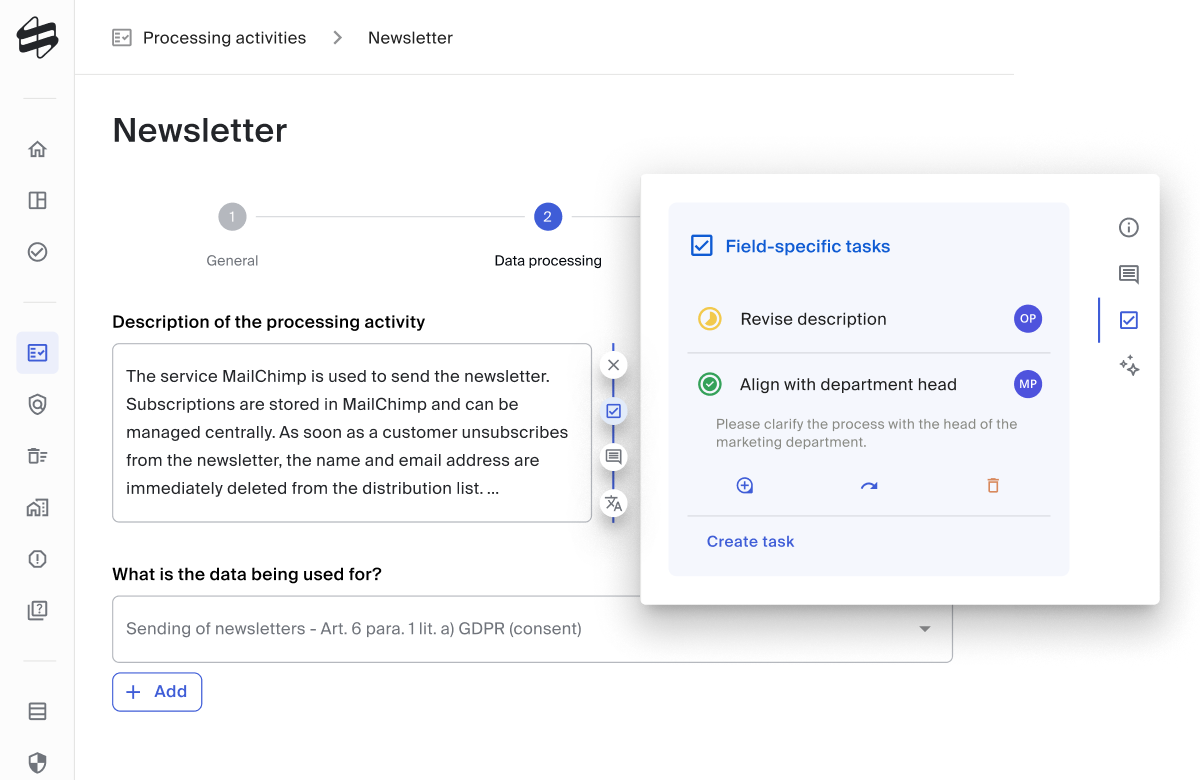Click the Field-specific tasks heading
The width and height of the screenshot is (1200, 780).
point(808,246)
